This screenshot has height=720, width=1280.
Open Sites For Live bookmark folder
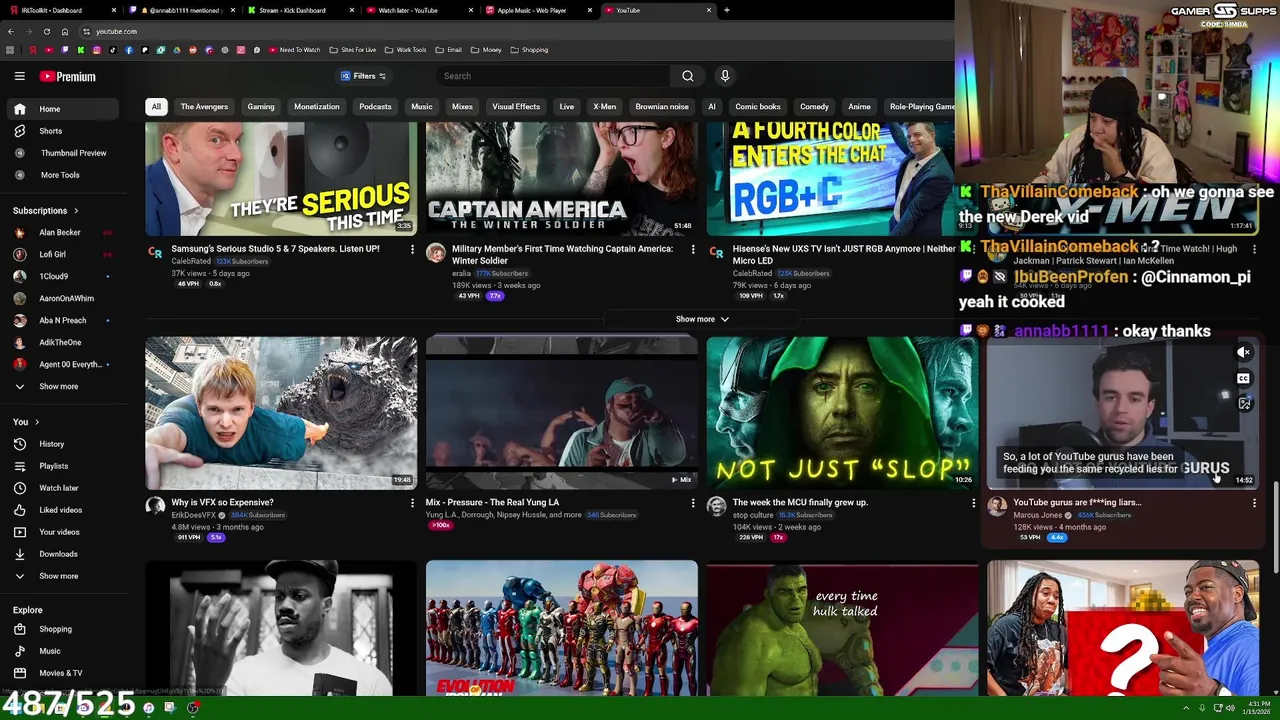pyautogui.click(x=352, y=50)
